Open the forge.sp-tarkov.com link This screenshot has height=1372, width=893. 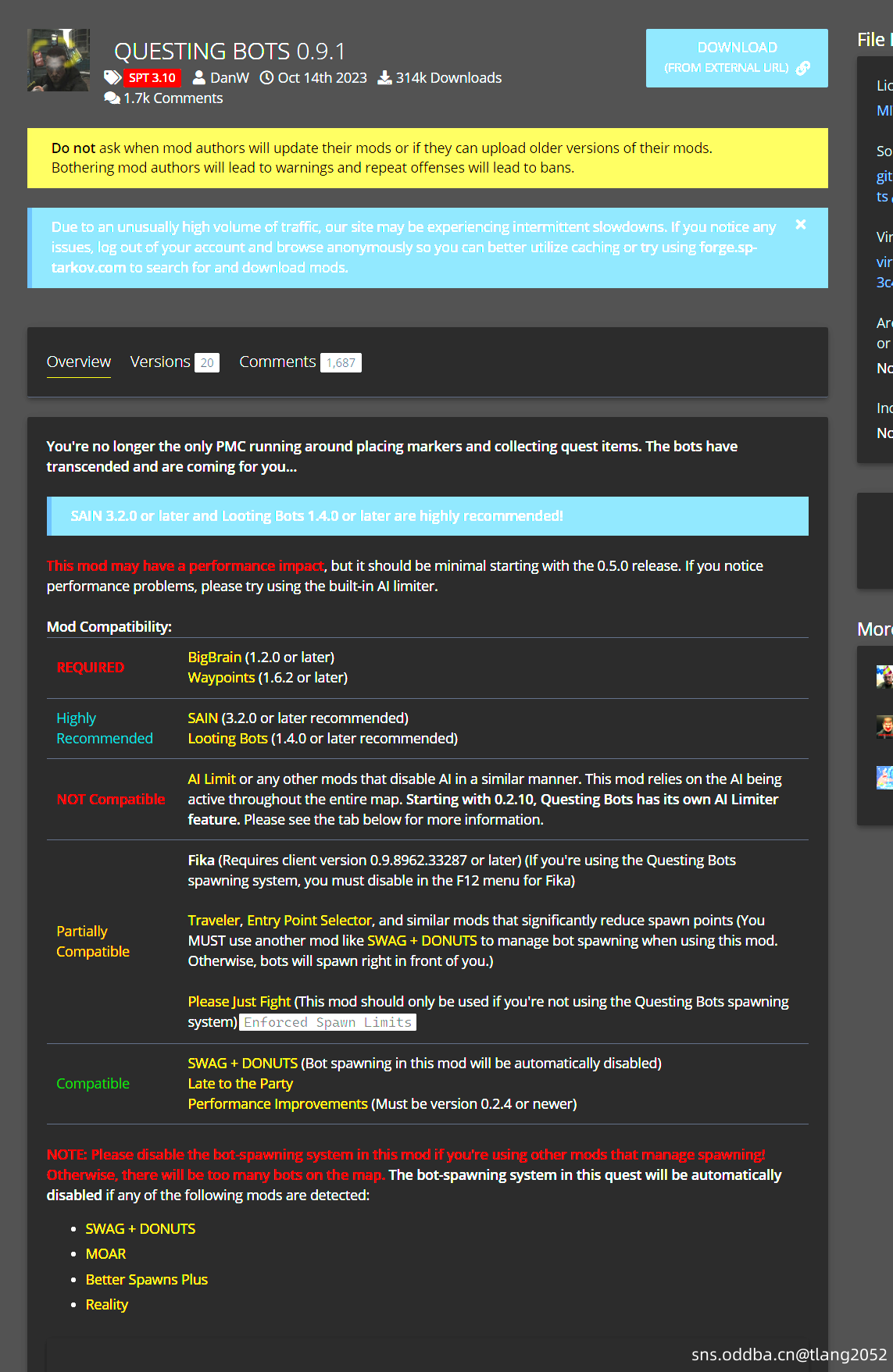405,257
